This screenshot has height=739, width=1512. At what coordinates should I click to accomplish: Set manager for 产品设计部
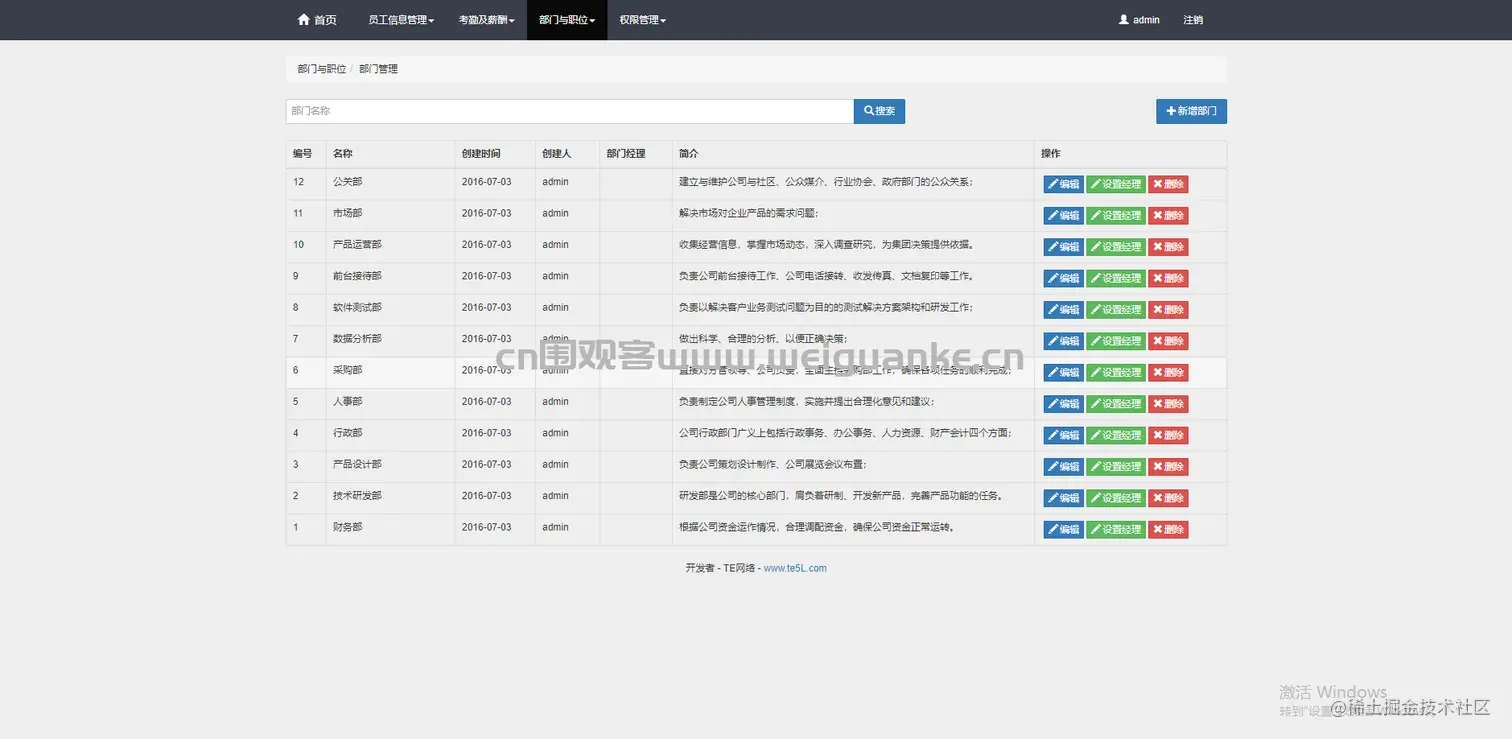pyautogui.click(x=1116, y=467)
